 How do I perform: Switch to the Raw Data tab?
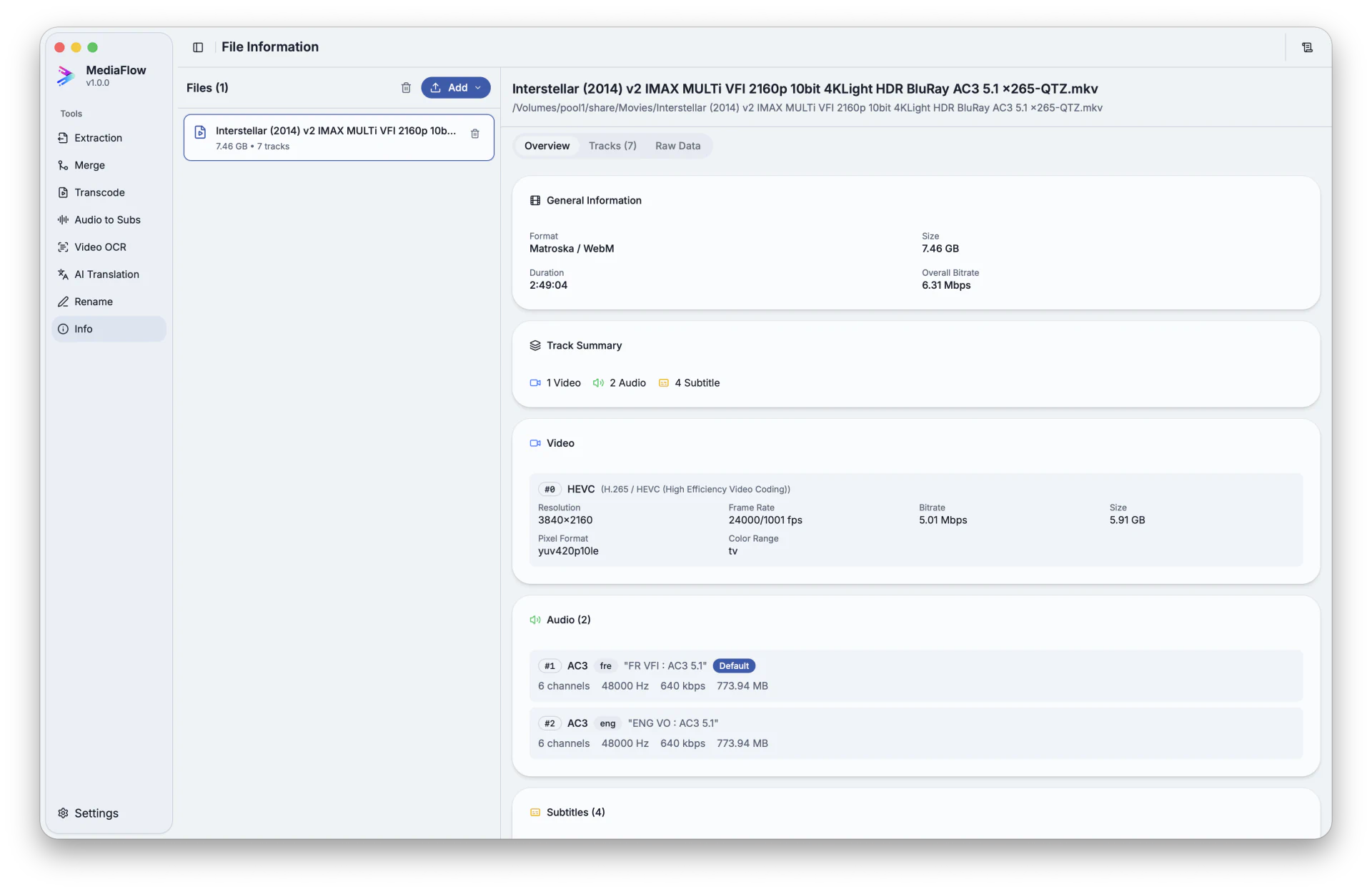click(x=677, y=146)
